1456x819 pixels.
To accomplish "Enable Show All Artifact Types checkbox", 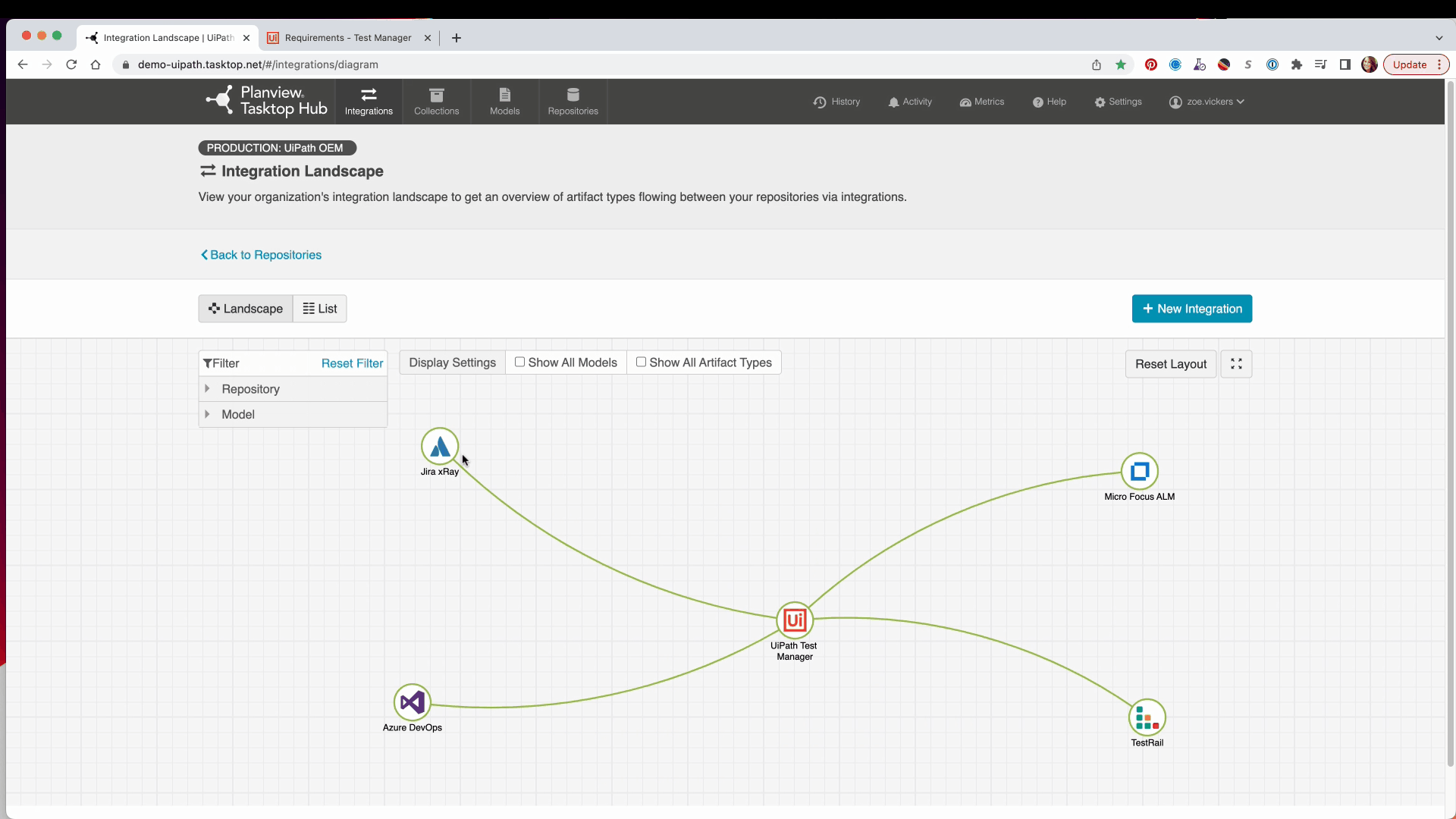I will (642, 362).
